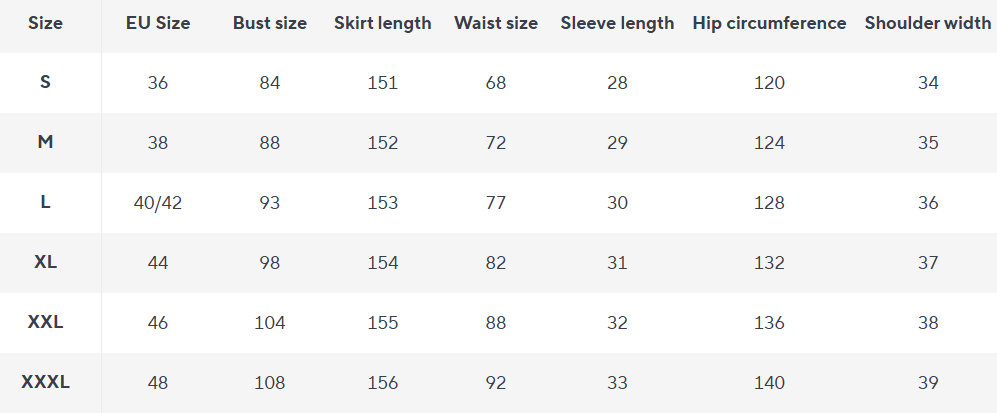The image size is (997, 413).
Task: Select the Waist size header
Action: [496, 23]
